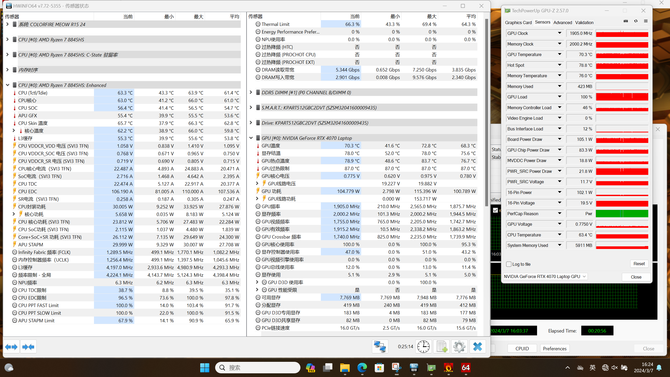Click the GPU-Z refresh icon

(636, 21)
